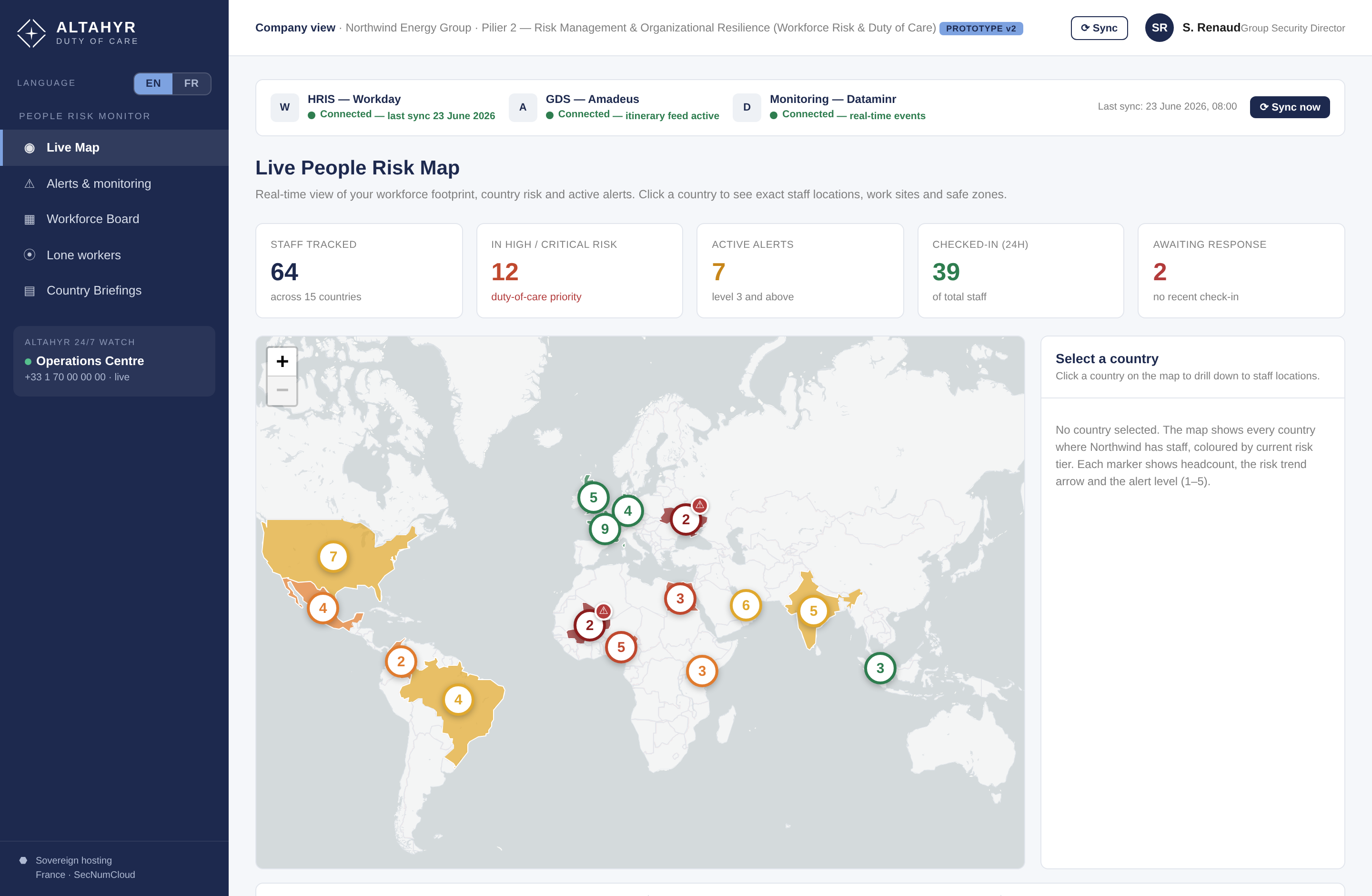Click the Workday W integration icon
Screen dimensions: 1372x896
point(285,107)
